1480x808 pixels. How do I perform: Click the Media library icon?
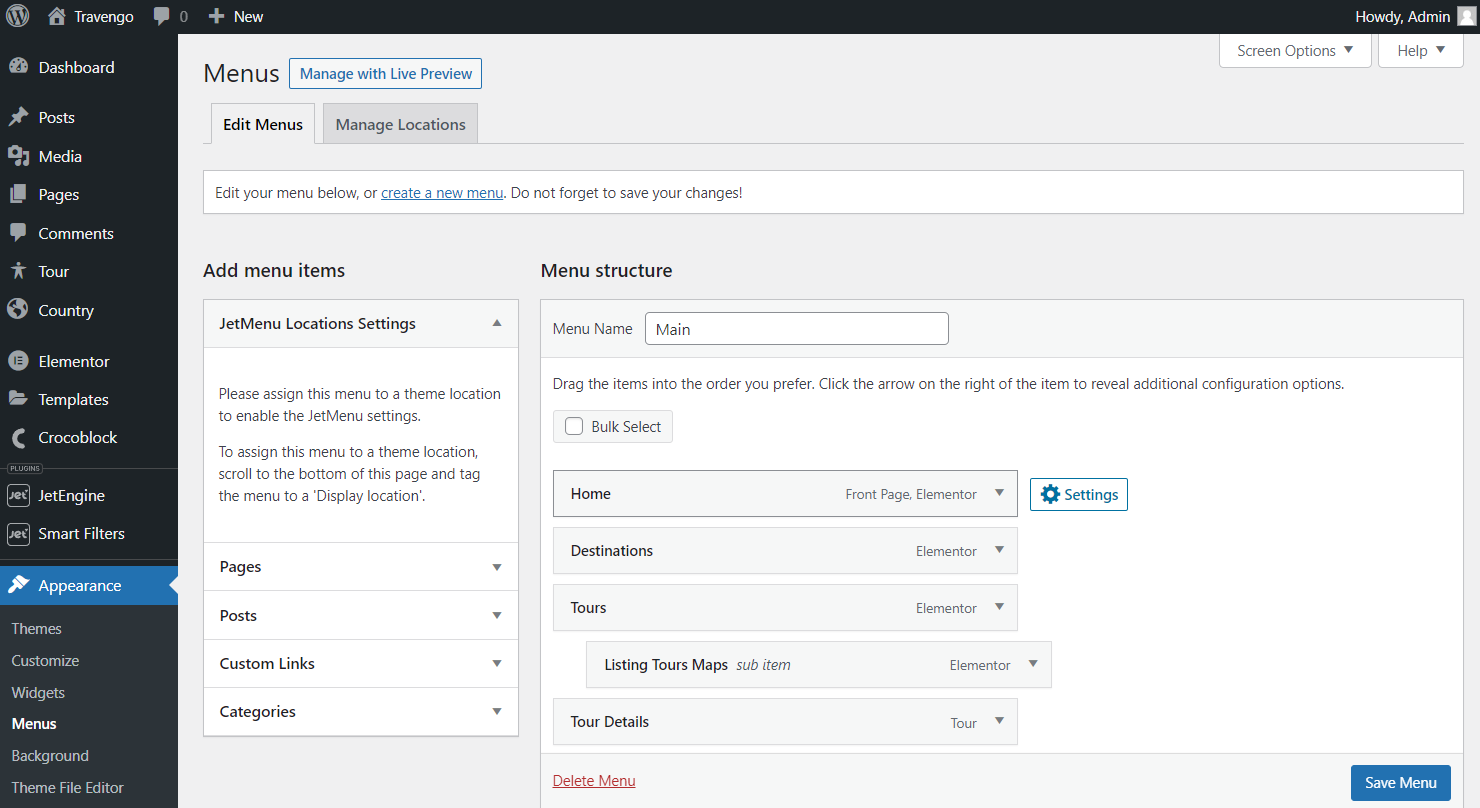pyautogui.click(x=18, y=156)
